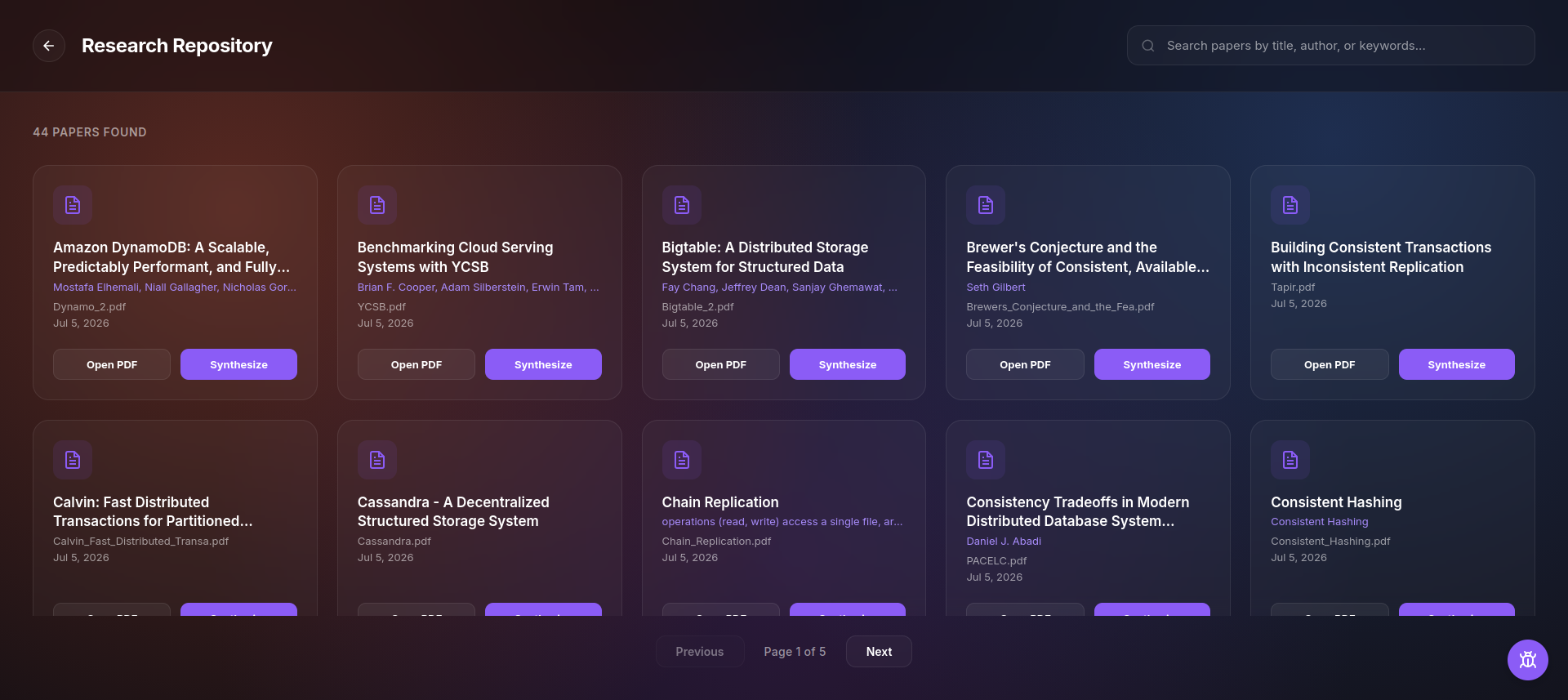Open PDF for YCSB benchmarking paper
1568x700 pixels.
point(416,364)
